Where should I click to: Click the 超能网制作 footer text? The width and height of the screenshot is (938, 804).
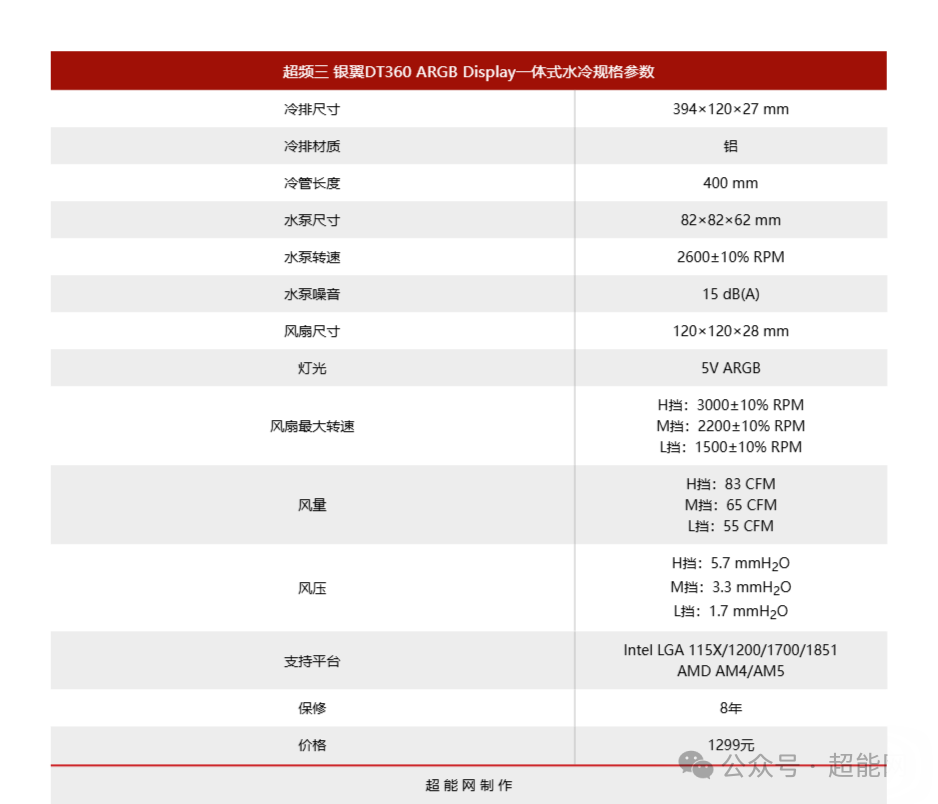tap(468, 785)
